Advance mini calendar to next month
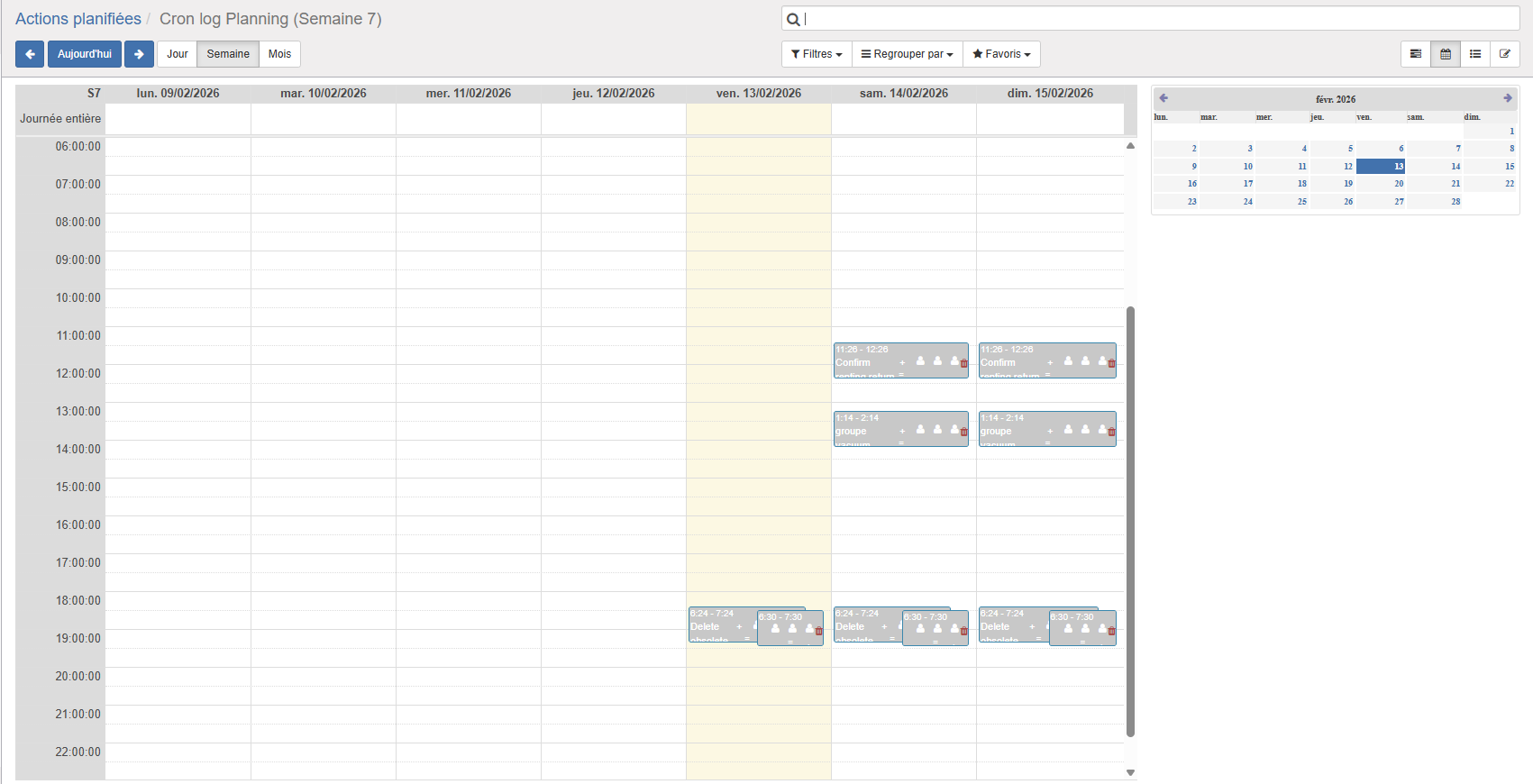 point(1507,98)
